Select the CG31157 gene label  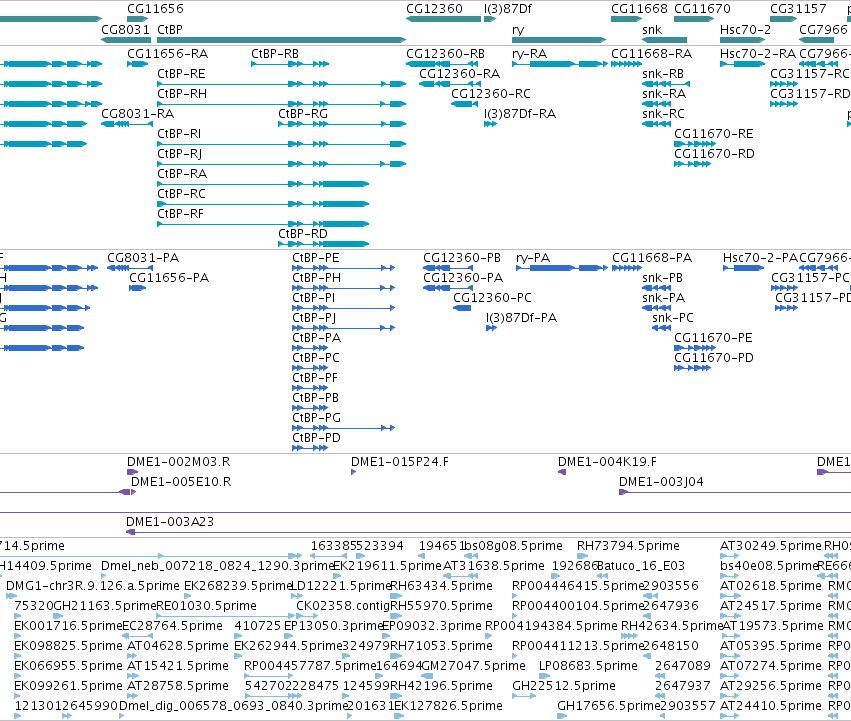pos(798,9)
